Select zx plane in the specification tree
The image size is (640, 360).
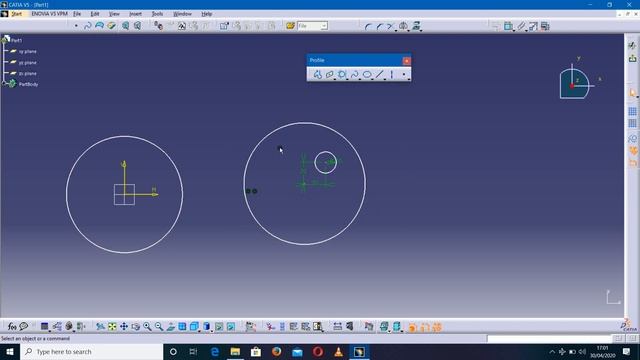(x=27, y=73)
